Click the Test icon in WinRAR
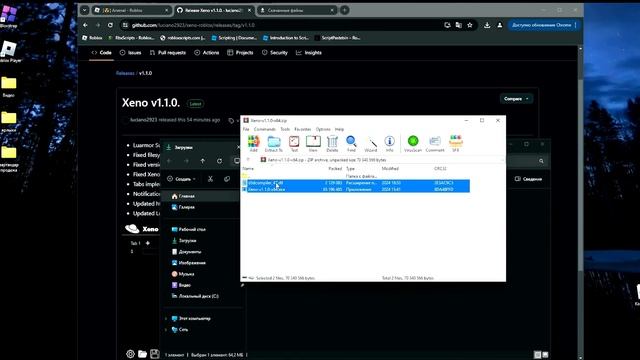 click(x=294, y=143)
